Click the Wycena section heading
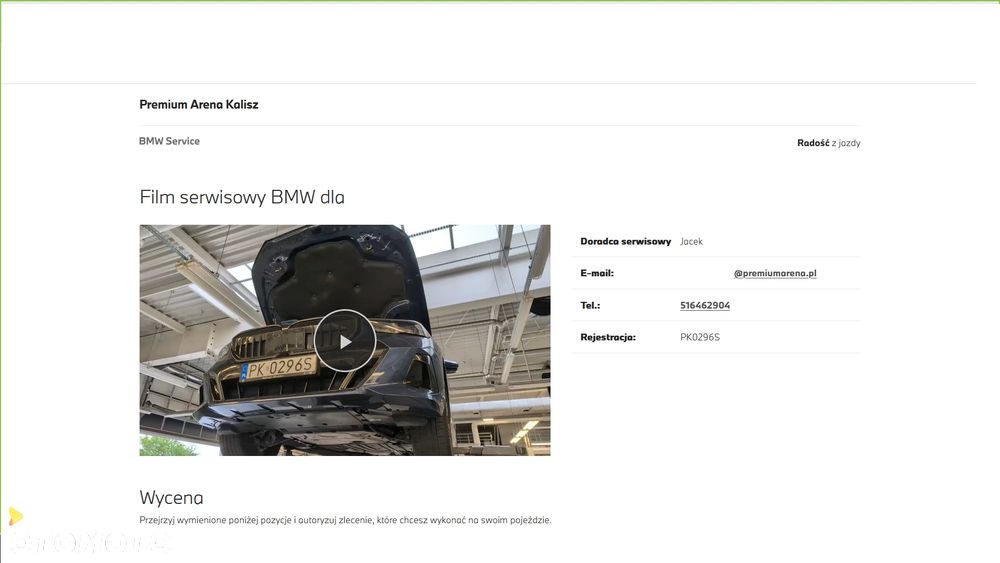The width and height of the screenshot is (1000, 563). click(x=172, y=497)
